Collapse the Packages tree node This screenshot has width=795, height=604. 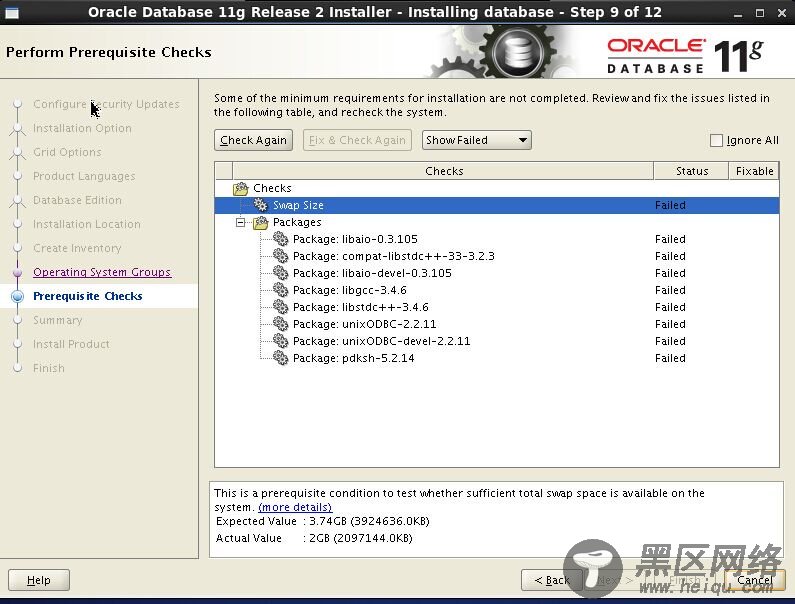coord(241,222)
